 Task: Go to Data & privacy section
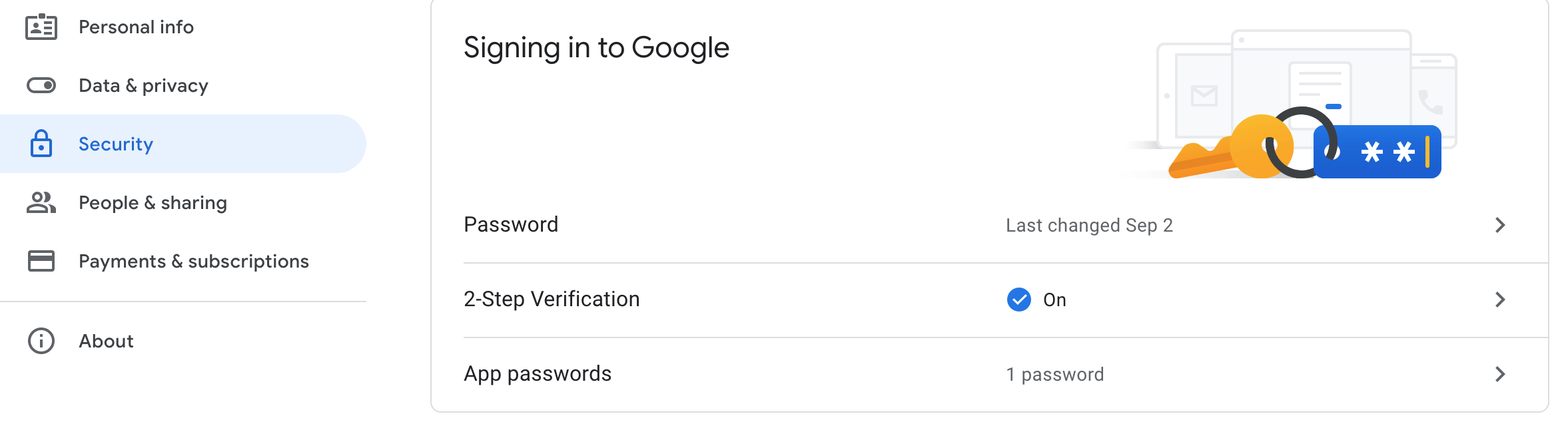(x=143, y=86)
